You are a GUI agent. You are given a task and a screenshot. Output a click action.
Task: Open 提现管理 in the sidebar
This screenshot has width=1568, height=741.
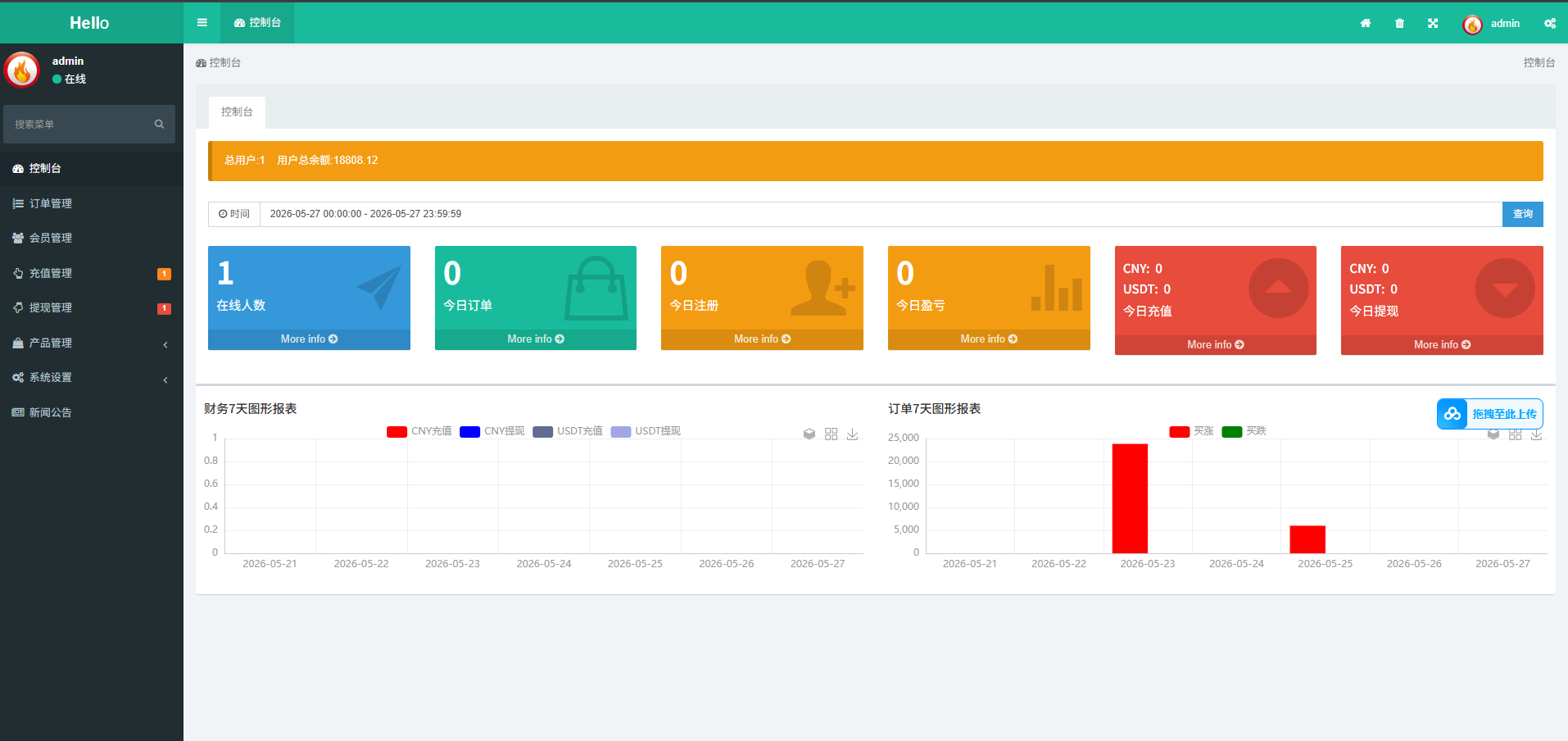92,307
